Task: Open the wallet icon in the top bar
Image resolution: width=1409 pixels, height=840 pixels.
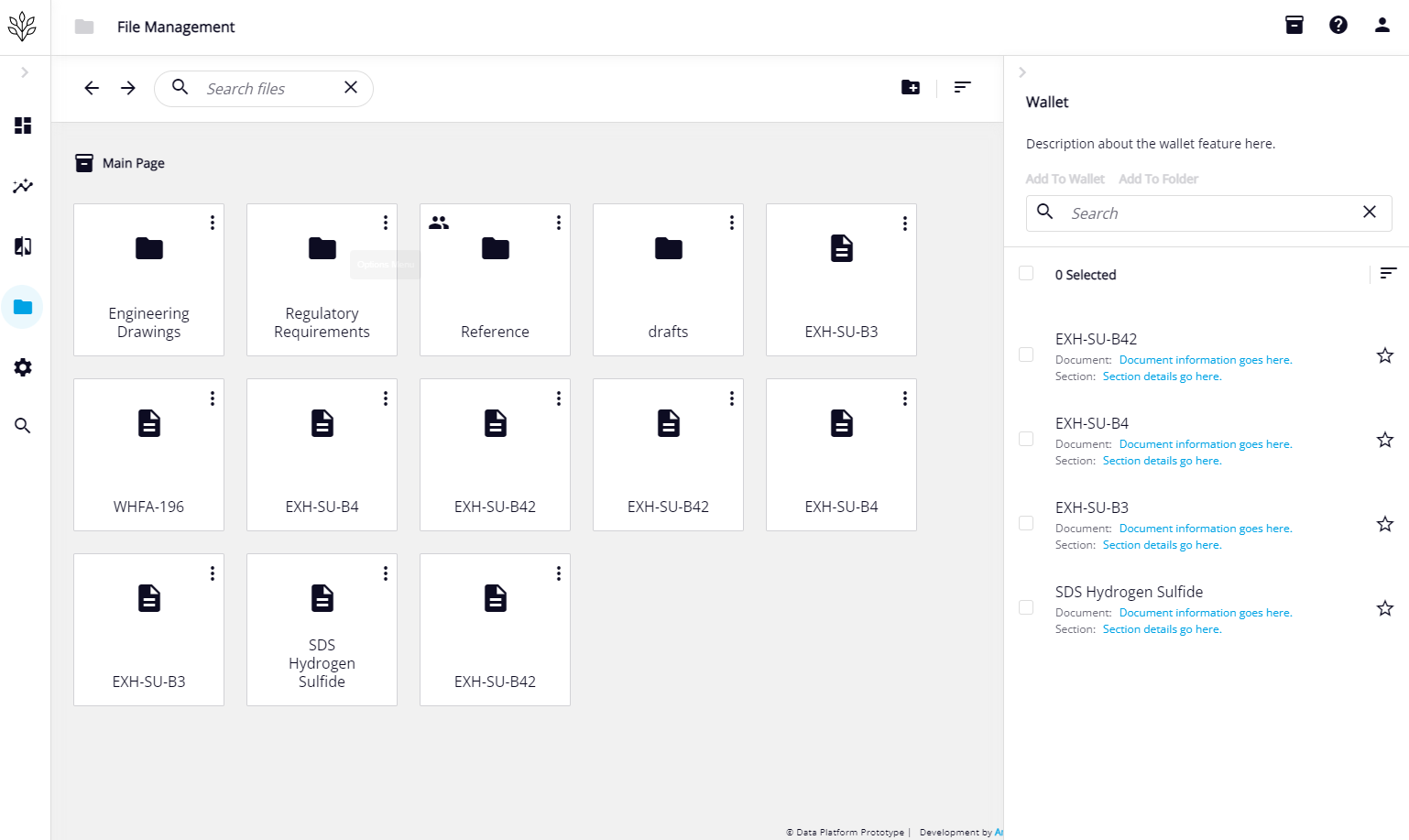Action: click(x=1294, y=25)
